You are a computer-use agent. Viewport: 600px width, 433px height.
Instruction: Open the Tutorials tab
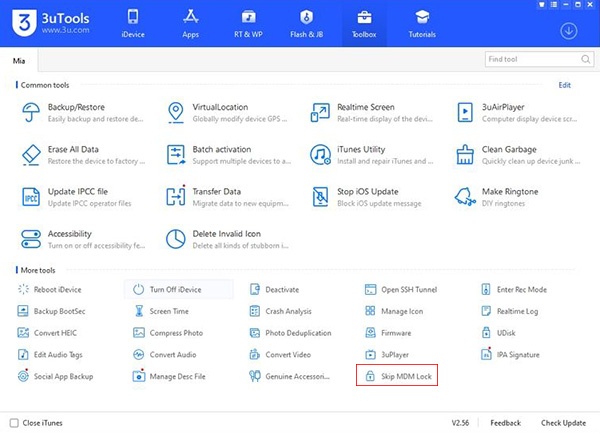422,24
